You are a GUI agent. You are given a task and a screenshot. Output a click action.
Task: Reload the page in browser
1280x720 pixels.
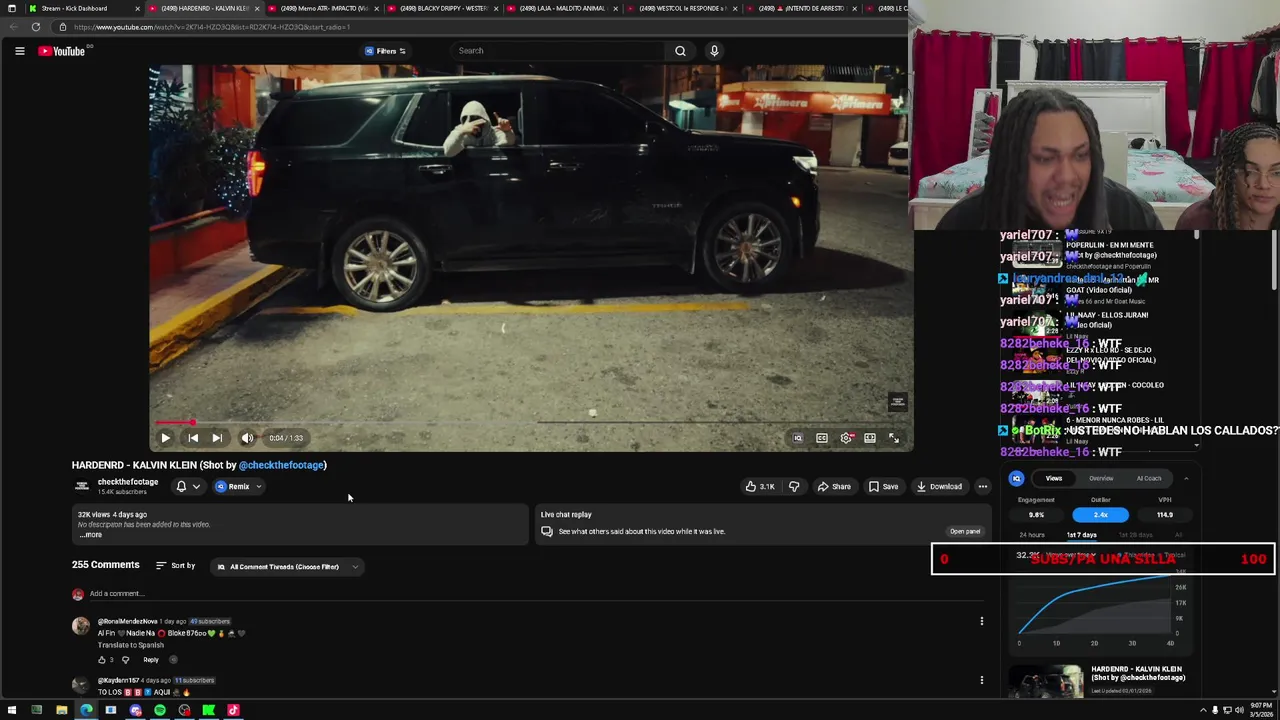tap(36, 27)
